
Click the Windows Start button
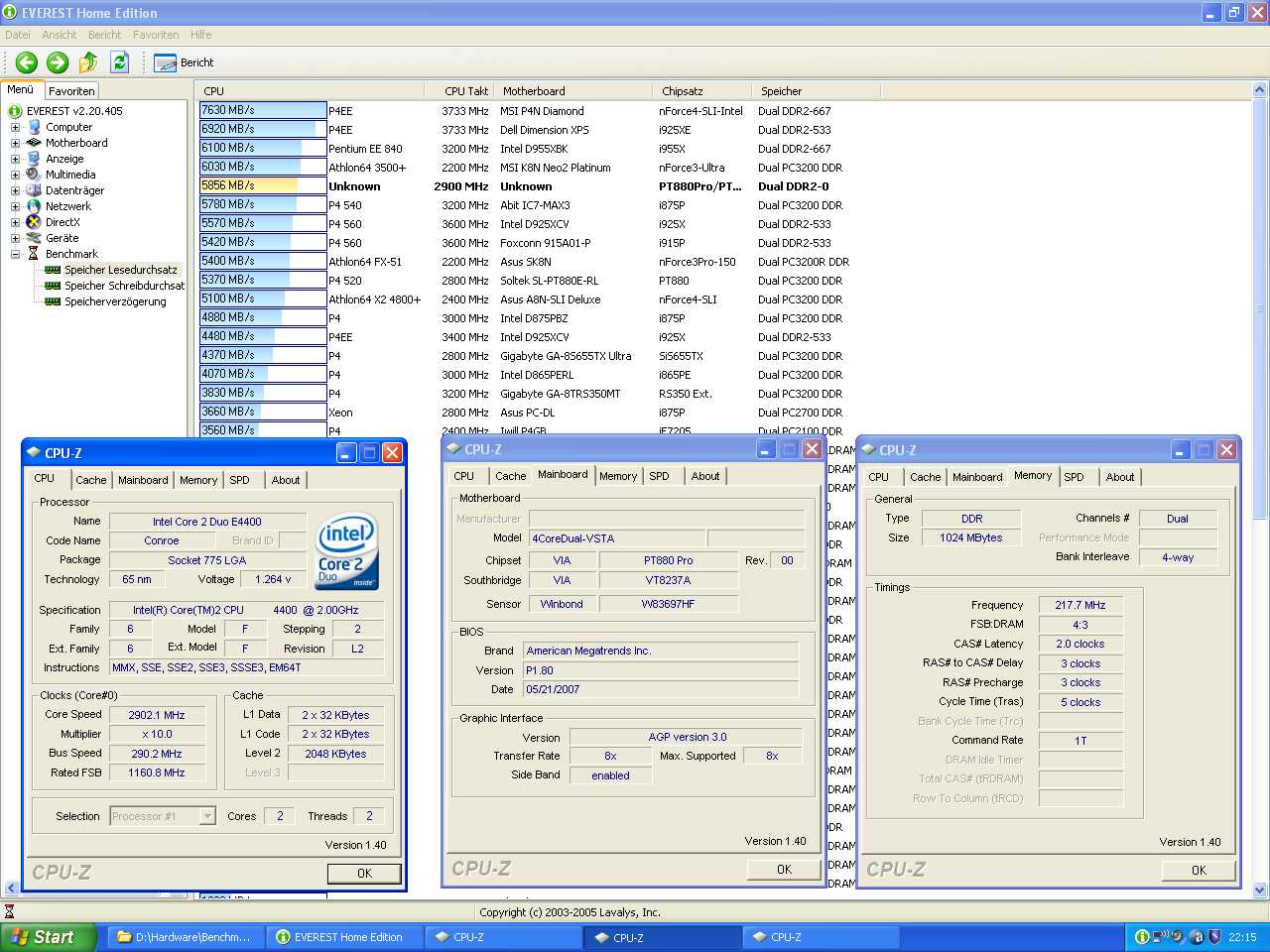click(x=49, y=937)
